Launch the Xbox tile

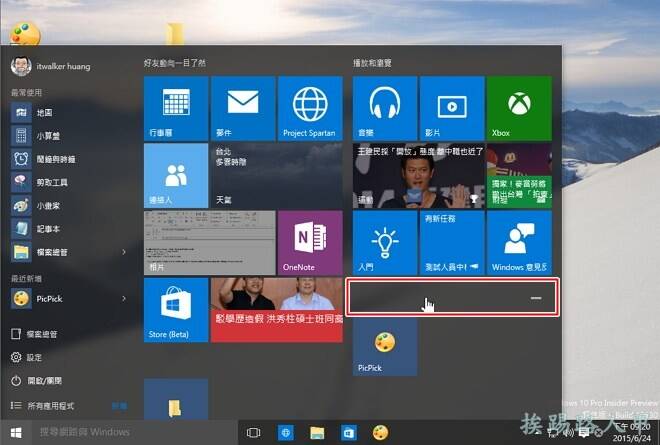click(x=519, y=108)
